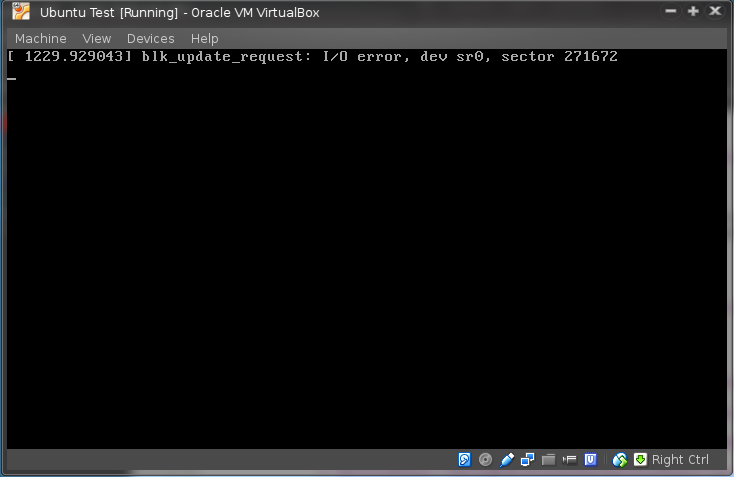Click the virtualization (V) CPU indicator icon
This screenshot has height=477, width=734.
(590, 460)
